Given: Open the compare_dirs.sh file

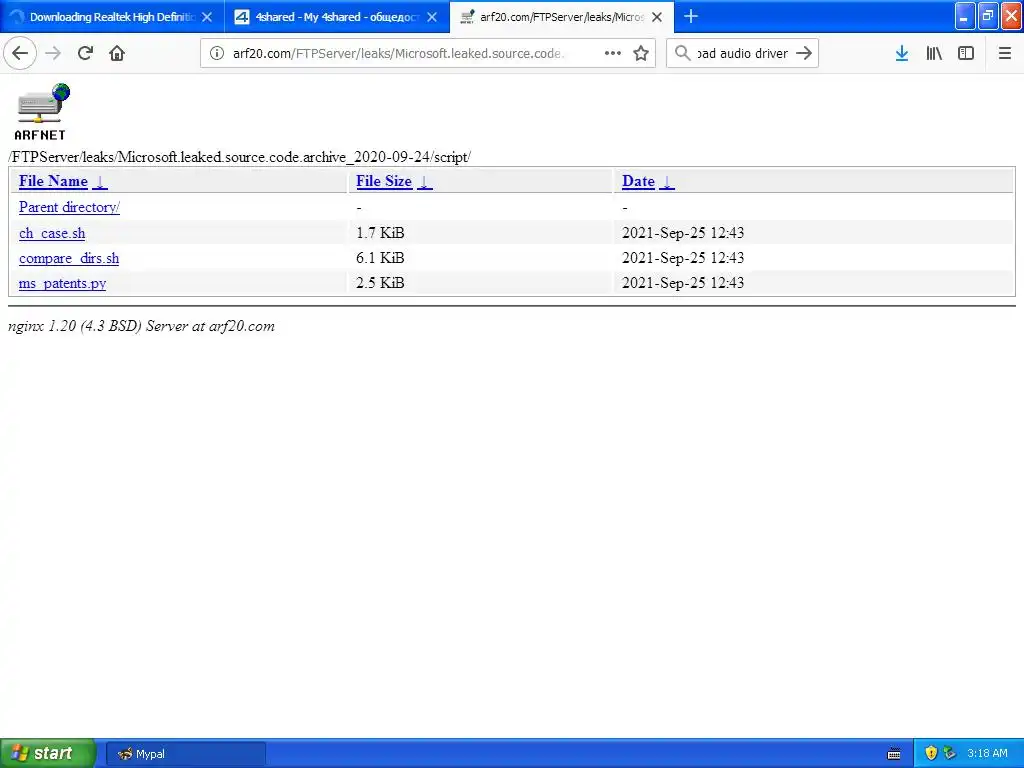Looking at the screenshot, I should pos(69,258).
